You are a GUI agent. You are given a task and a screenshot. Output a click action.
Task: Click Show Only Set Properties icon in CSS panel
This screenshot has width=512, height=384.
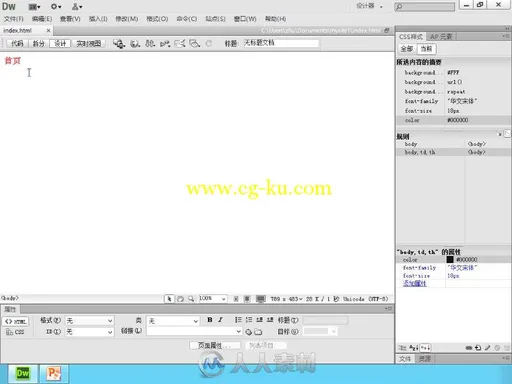pyautogui.click(x=425, y=348)
